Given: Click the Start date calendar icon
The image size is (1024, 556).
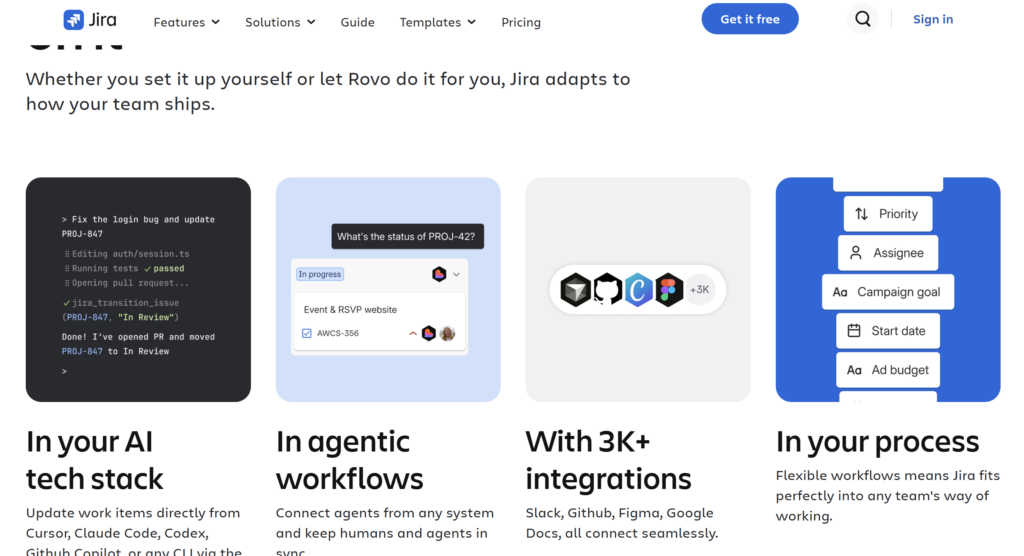Looking at the screenshot, I should (x=854, y=331).
